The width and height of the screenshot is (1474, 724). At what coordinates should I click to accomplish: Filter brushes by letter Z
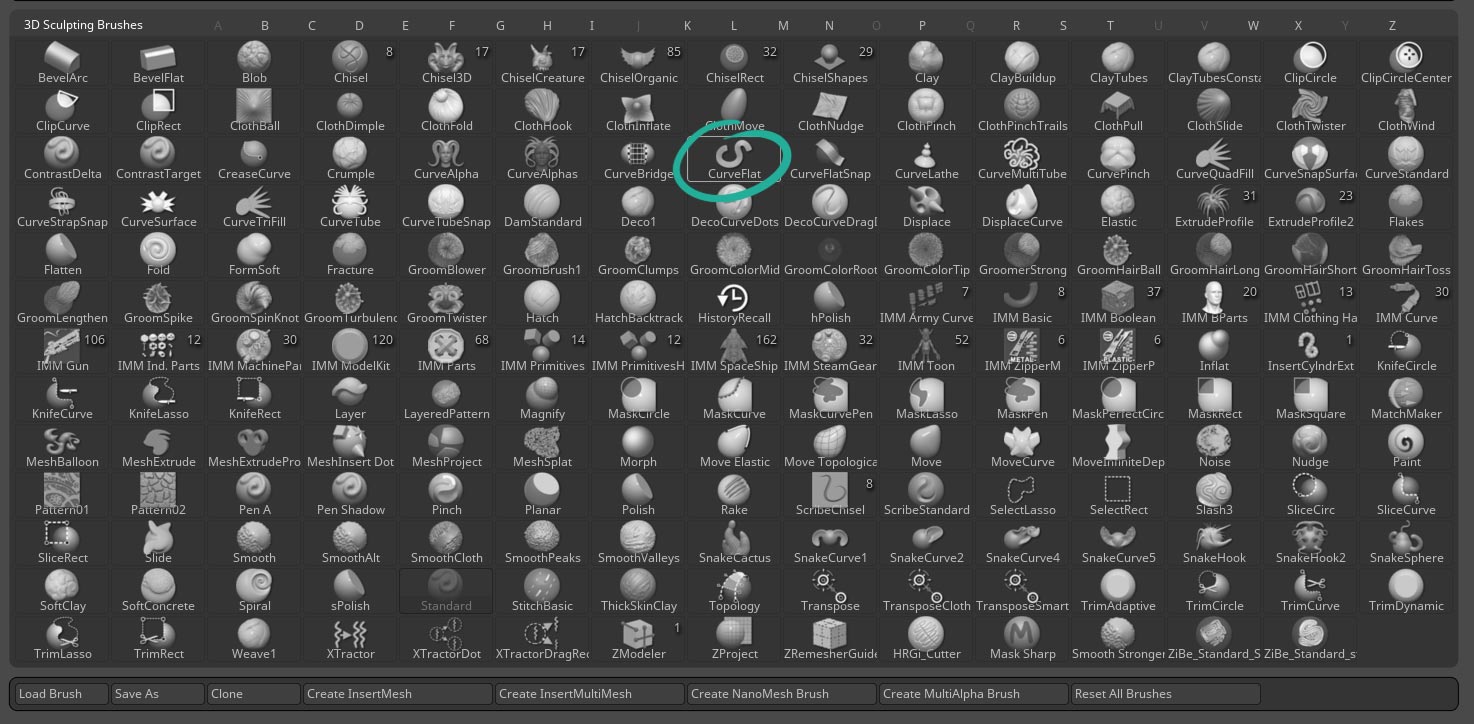click(x=1392, y=25)
